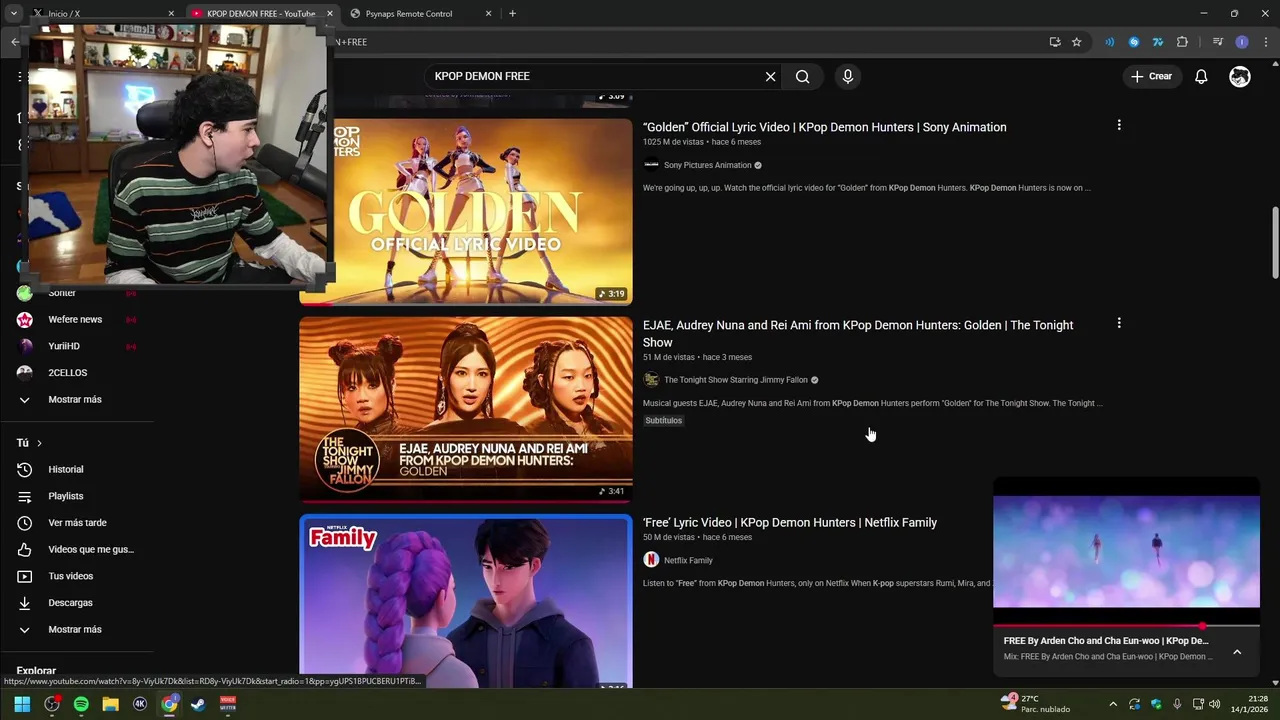Open the YouTube account avatar menu
The image size is (1280, 720).
(x=1240, y=76)
